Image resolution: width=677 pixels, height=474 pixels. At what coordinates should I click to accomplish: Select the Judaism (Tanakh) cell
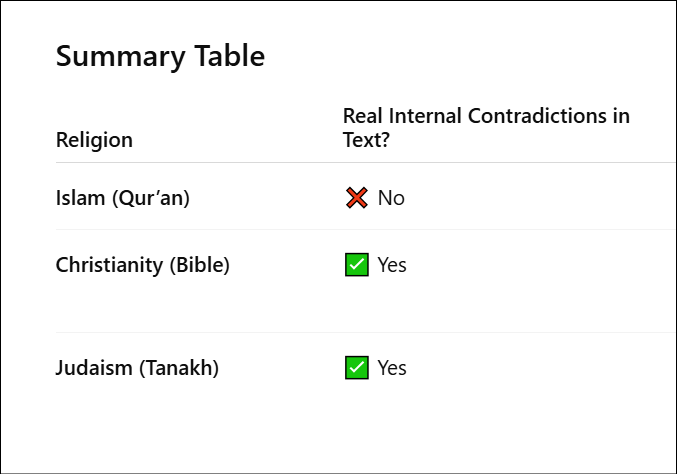coord(137,368)
